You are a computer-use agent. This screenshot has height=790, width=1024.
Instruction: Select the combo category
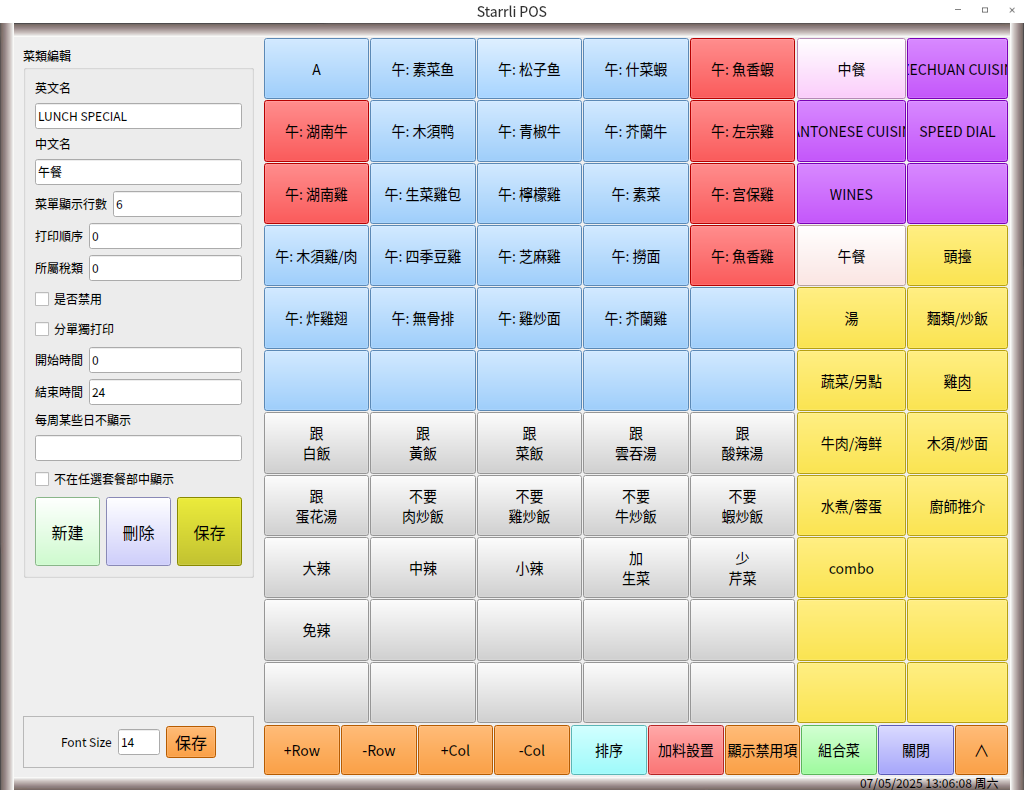click(x=851, y=568)
